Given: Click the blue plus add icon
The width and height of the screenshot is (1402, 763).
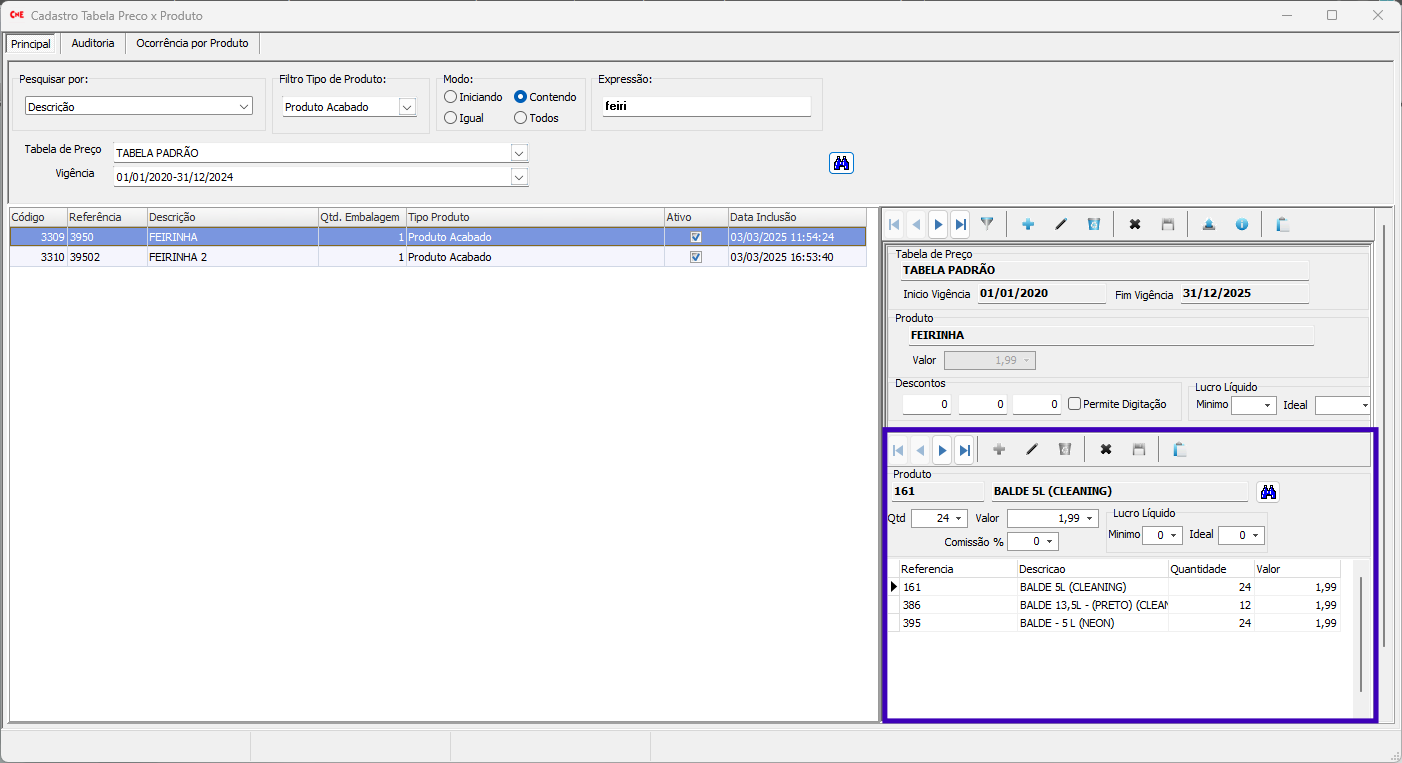Looking at the screenshot, I should pos(1027,224).
